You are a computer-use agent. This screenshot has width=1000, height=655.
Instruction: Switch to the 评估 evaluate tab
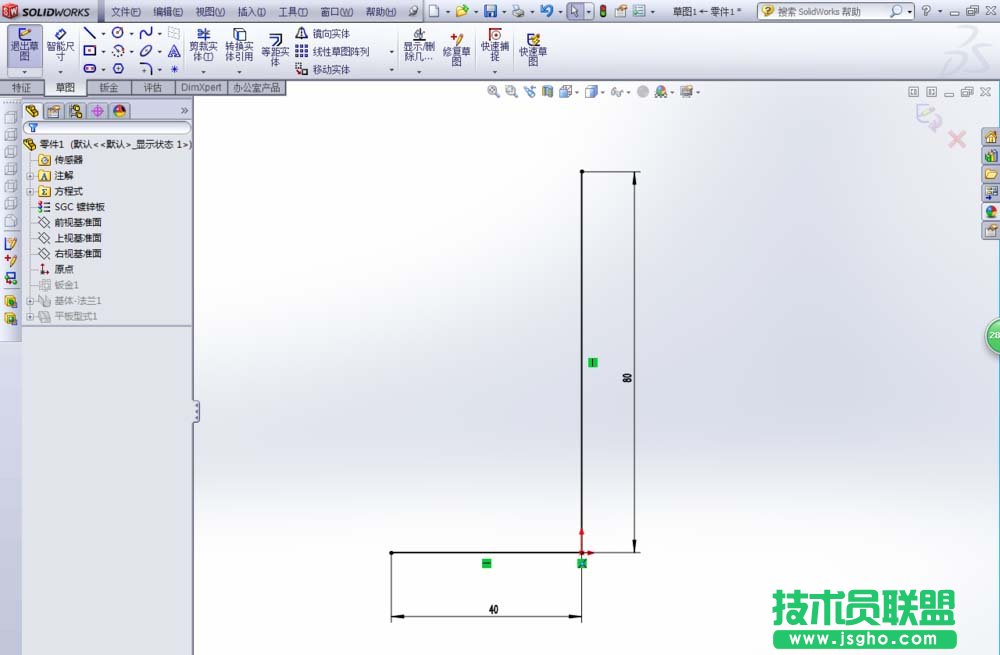tap(152, 87)
